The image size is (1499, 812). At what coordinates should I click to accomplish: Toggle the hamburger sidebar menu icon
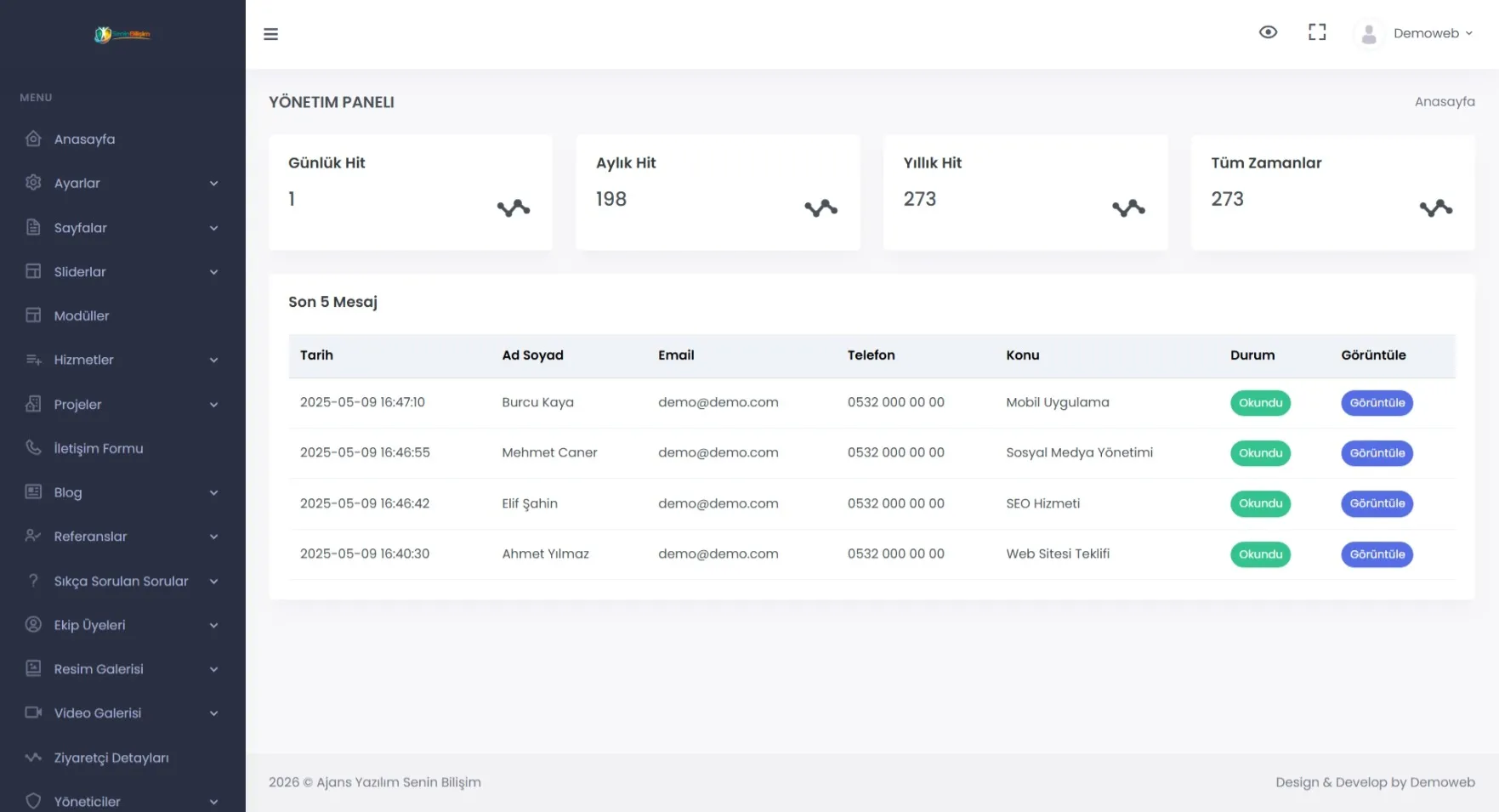pyautogui.click(x=270, y=34)
